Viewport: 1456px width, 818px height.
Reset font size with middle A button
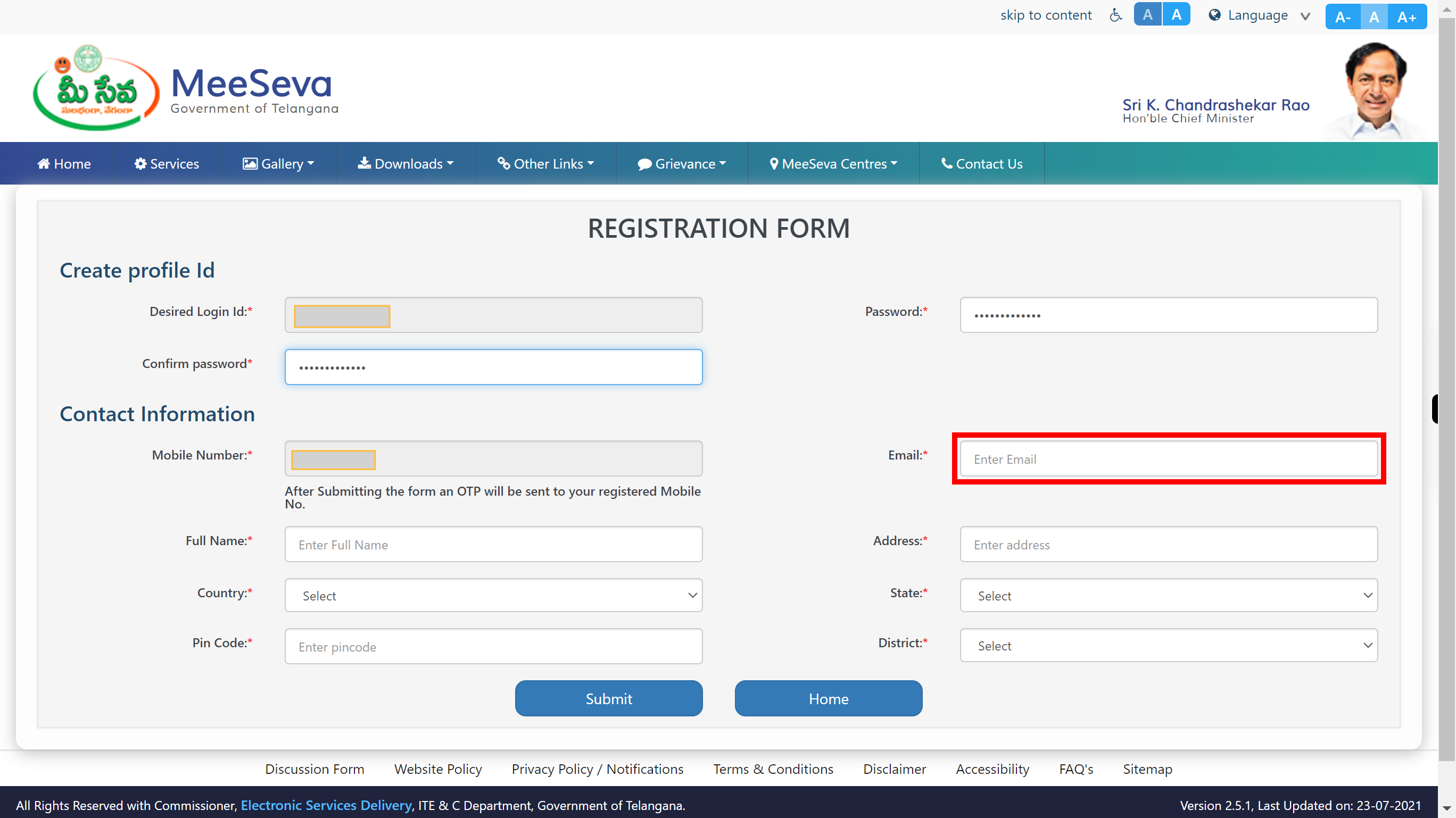(1374, 17)
